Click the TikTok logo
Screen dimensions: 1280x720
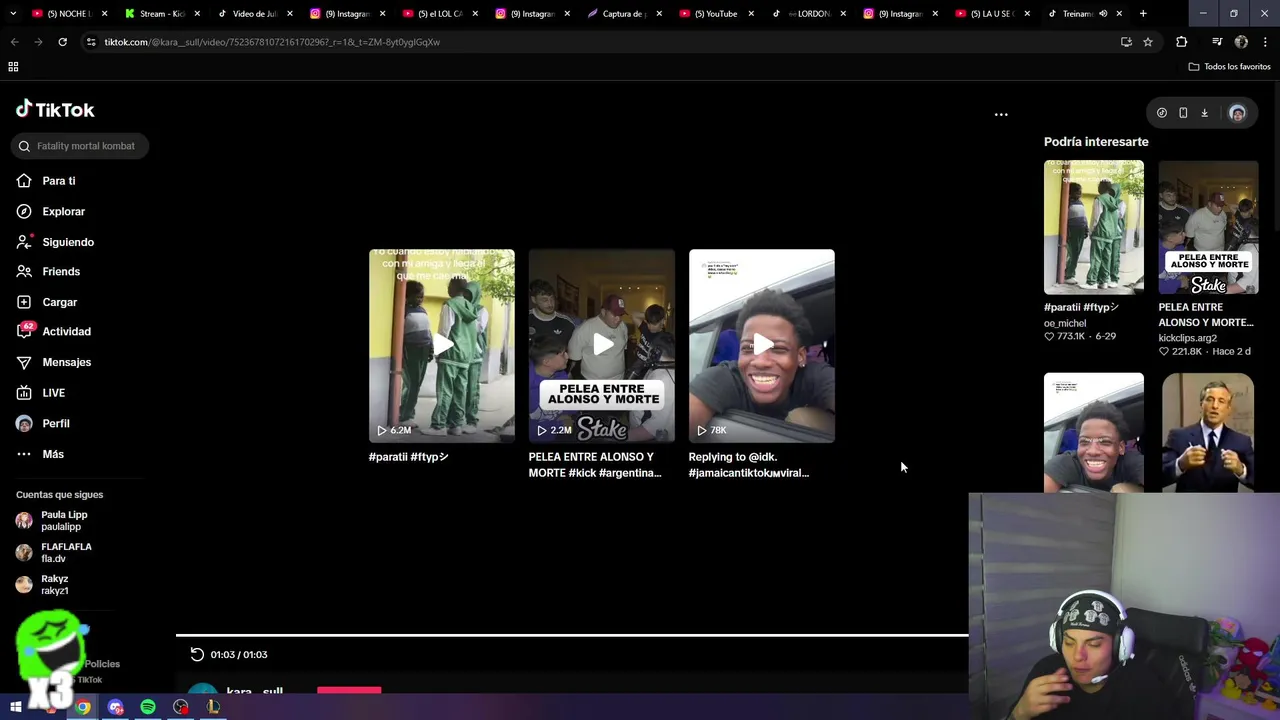55,110
